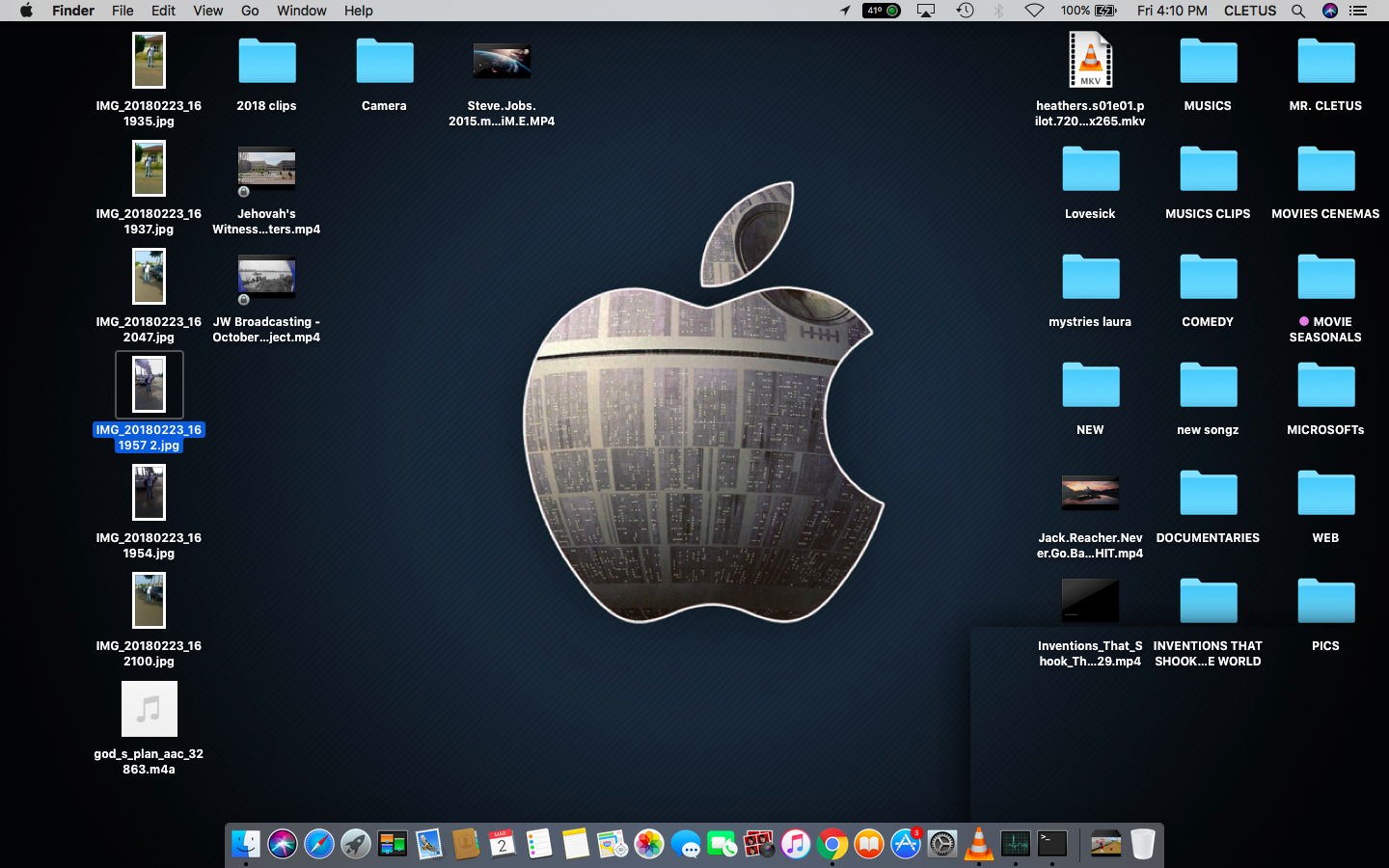Click AirPlay display icon in menu bar

click(926, 11)
